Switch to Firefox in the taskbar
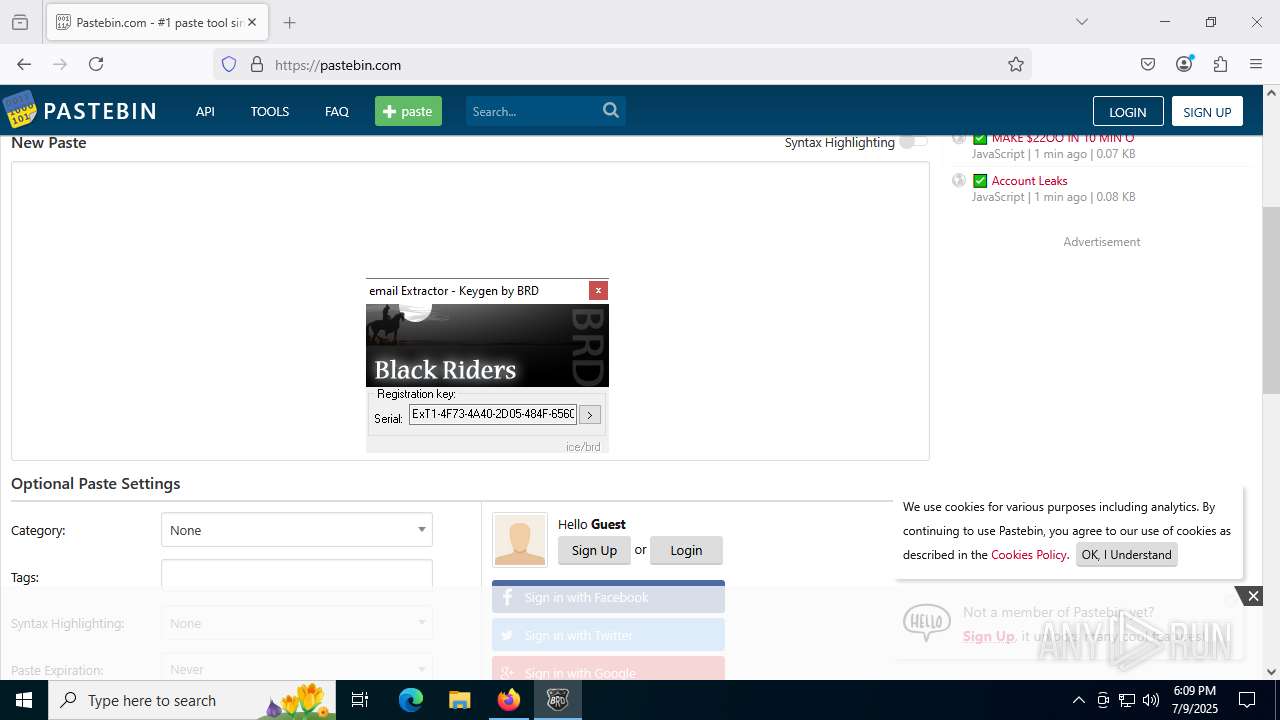1280x720 pixels. coord(509,700)
